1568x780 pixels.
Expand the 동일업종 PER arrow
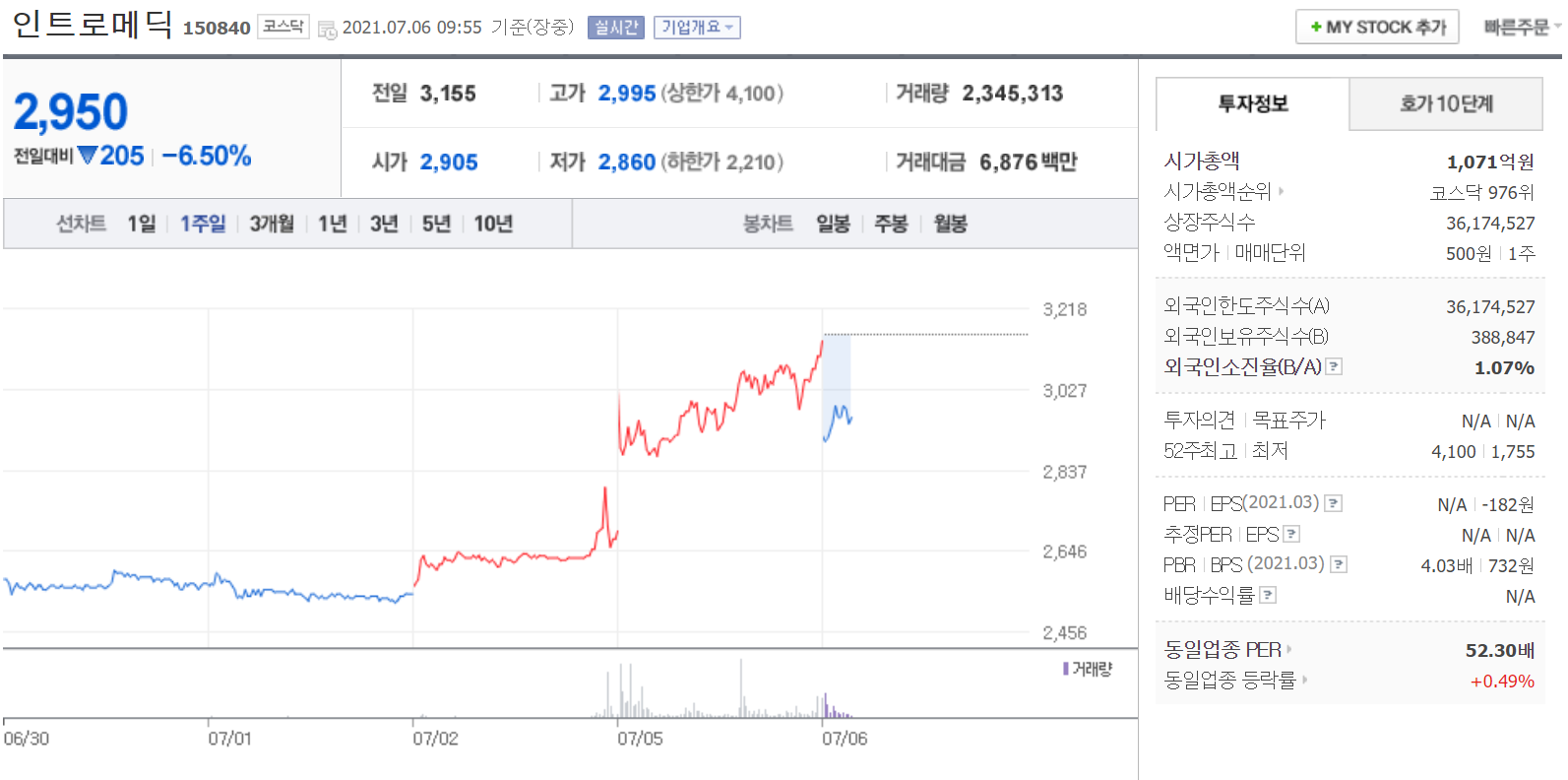(1288, 650)
